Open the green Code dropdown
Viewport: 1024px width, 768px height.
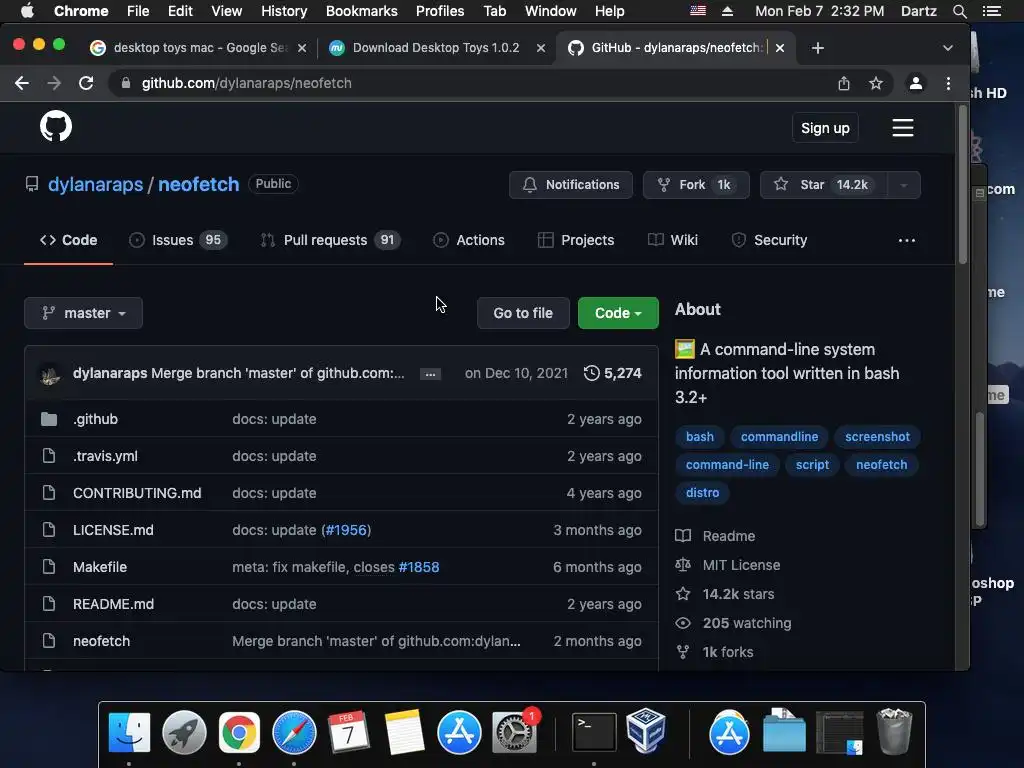coord(618,313)
